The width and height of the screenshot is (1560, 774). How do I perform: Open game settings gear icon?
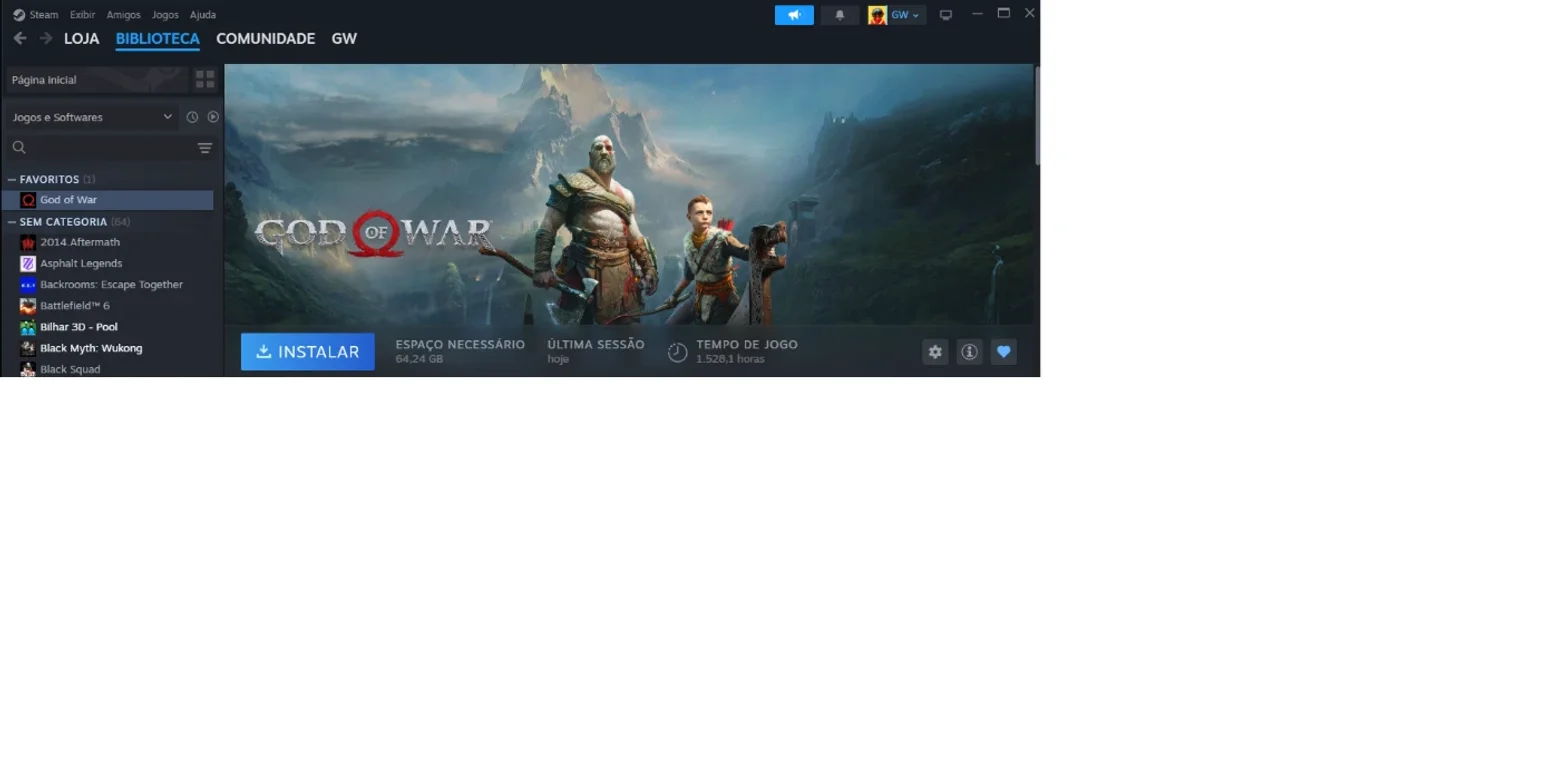point(935,352)
